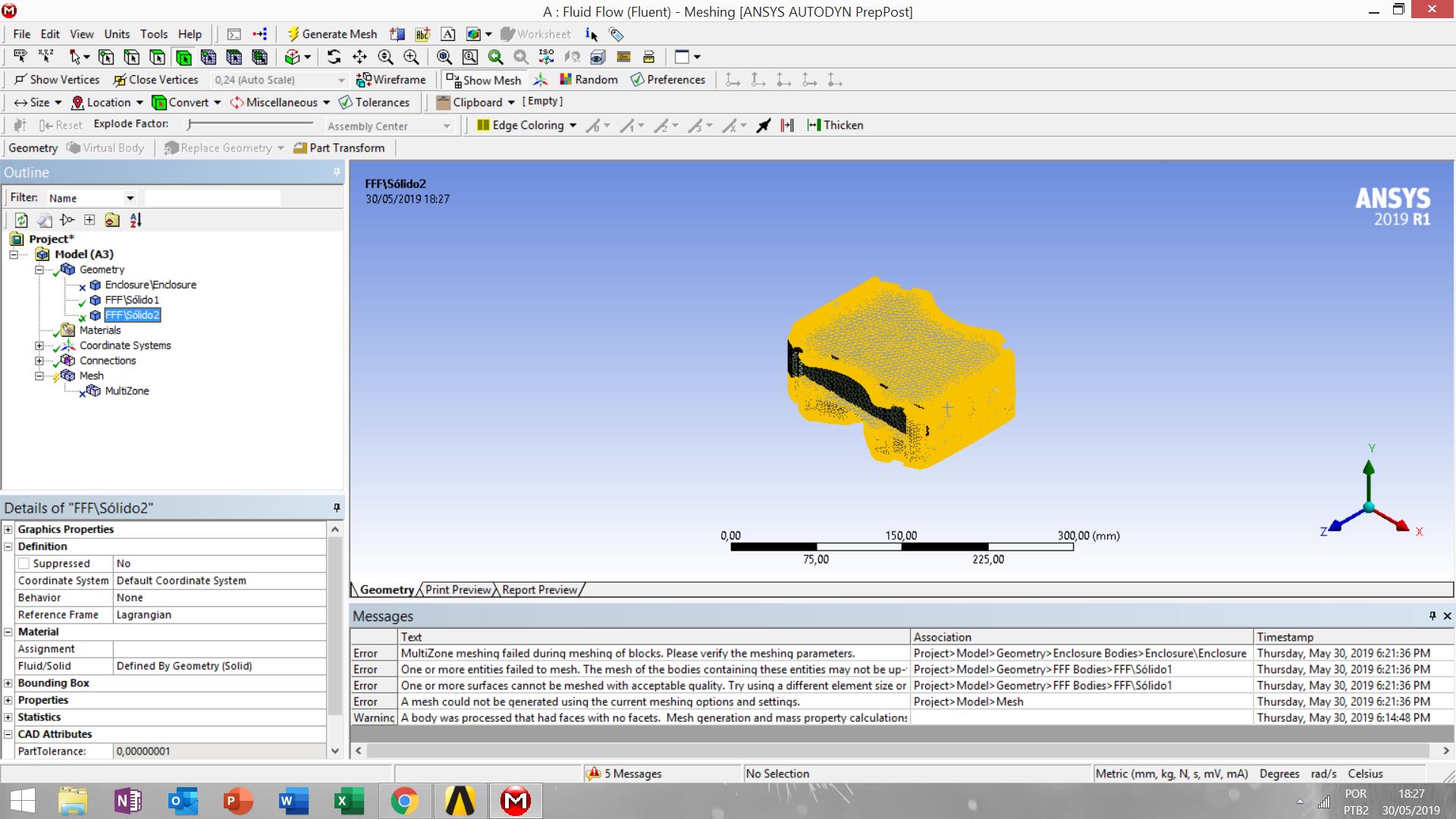Screen dimensions: 1456x819
Task: Click the Part Transform button
Action: coord(338,148)
